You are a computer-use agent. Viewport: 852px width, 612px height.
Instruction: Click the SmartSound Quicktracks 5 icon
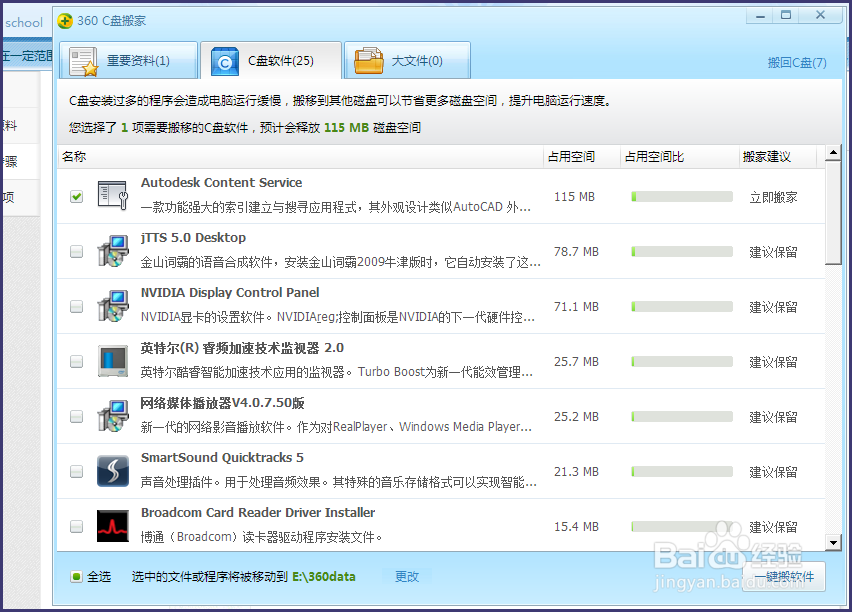pyautogui.click(x=112, y=471)
